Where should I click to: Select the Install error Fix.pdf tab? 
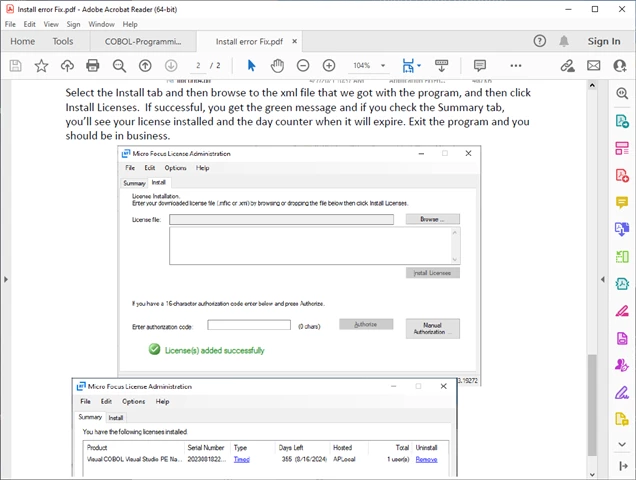(x=249, y=41)
